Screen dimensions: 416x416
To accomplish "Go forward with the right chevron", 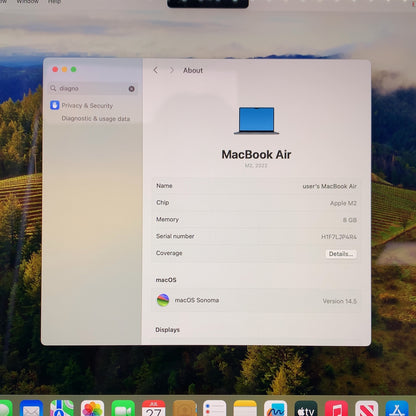I will pyautogui.click(x=171, y=70).
